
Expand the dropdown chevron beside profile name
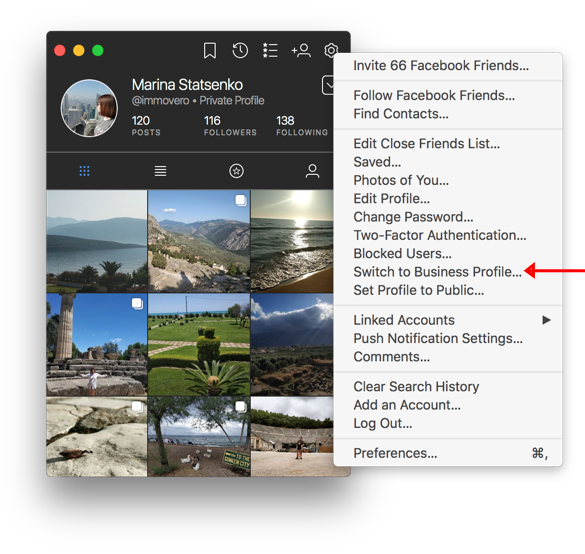328,85
